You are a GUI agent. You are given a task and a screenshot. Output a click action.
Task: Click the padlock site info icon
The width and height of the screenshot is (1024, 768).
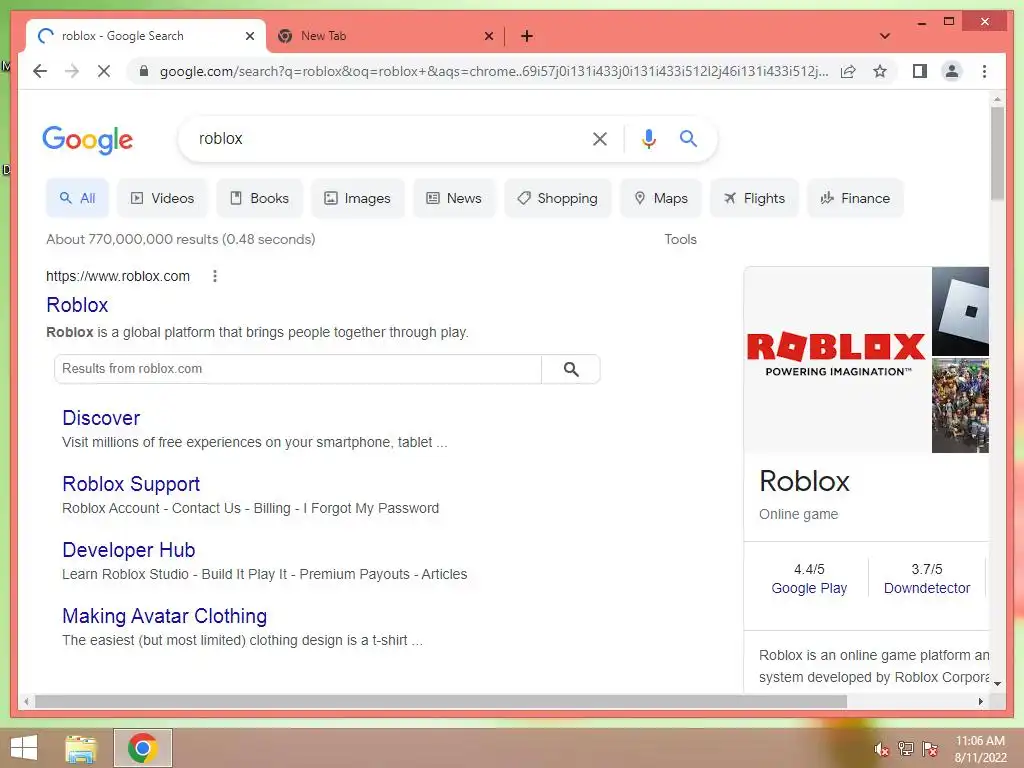point(144,71)
